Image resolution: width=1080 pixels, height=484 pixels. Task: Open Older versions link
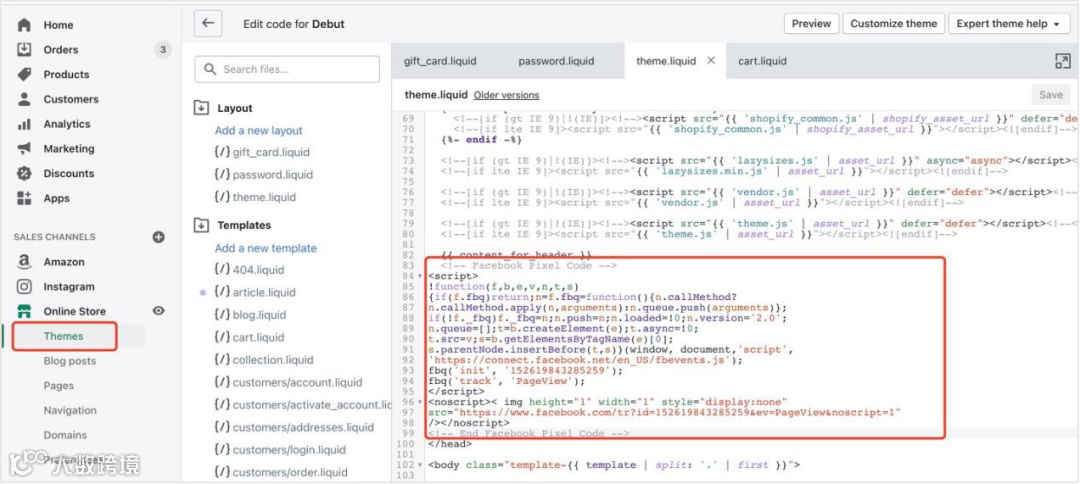point(506,95)
